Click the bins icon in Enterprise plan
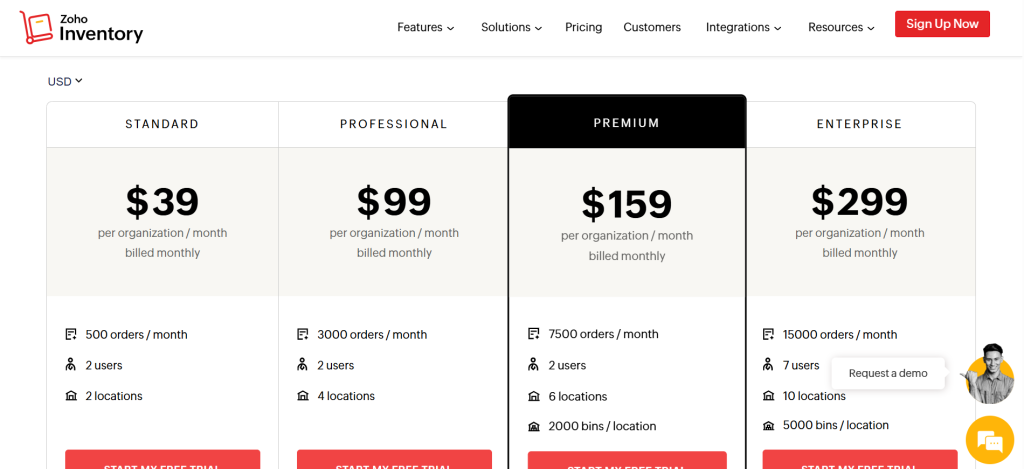 pyautogui.click(x=768, y=425)
